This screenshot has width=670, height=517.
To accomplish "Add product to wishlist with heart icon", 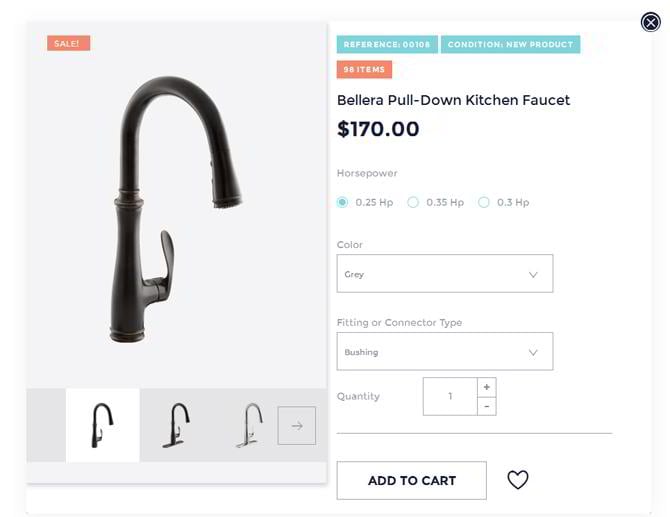I will [517, 479].
